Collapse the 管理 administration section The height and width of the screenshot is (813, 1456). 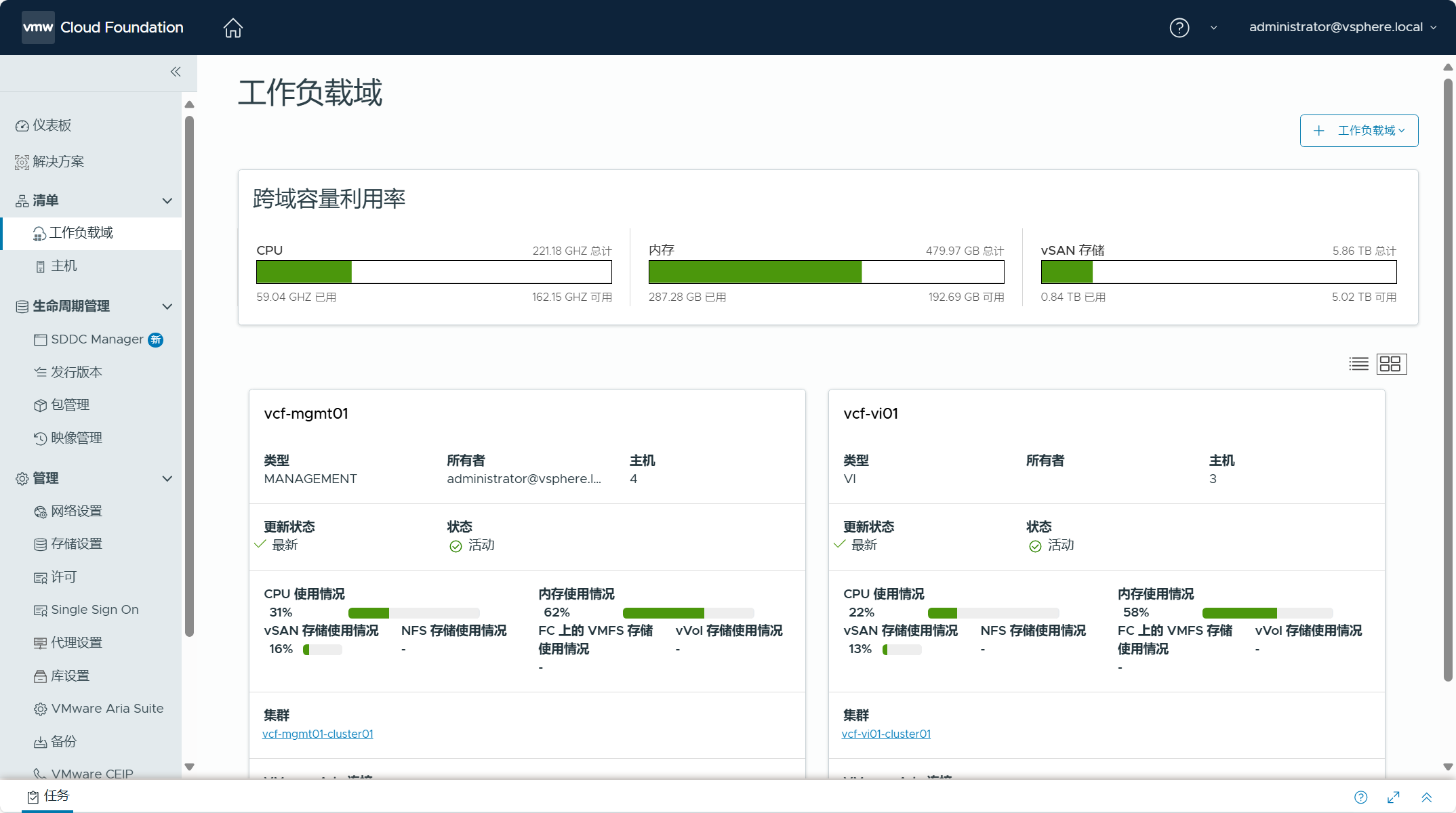click(167, 478)
